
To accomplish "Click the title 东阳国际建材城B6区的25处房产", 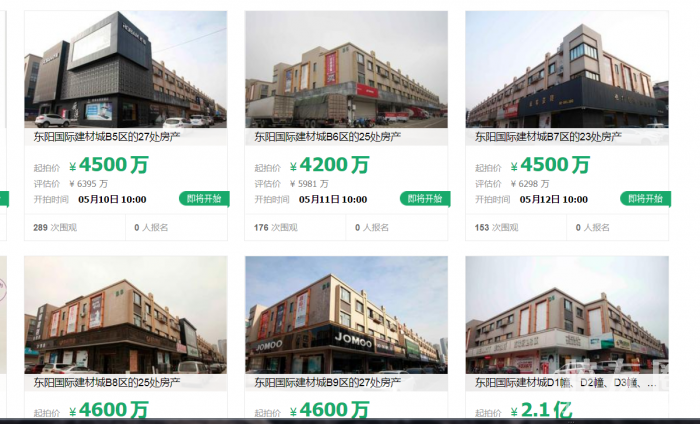I will coord(327,137).
